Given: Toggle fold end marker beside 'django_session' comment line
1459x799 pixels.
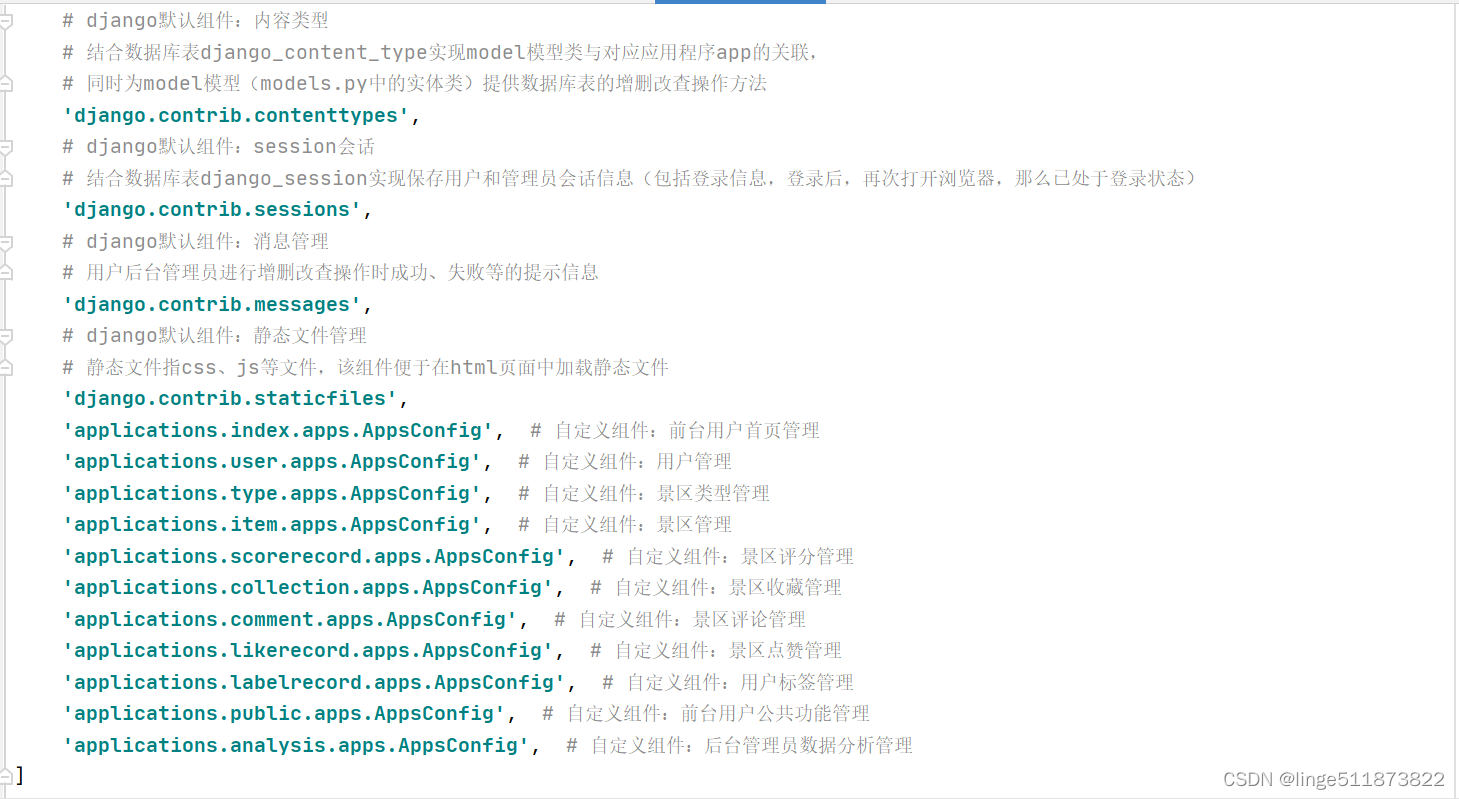Looking at the screenshot, I should (x=5, y=179).
